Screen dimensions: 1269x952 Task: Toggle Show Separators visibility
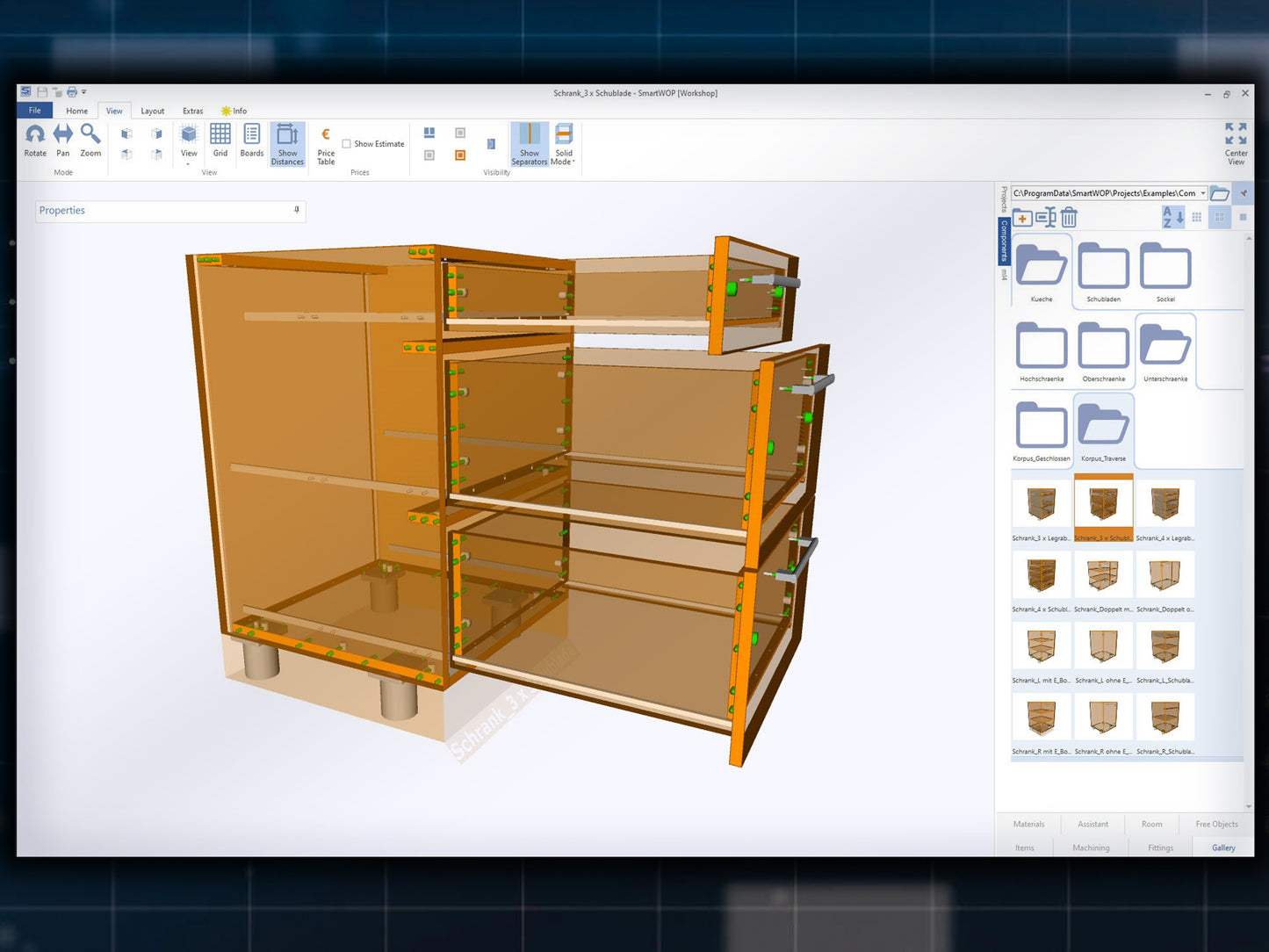coord(530,144)
